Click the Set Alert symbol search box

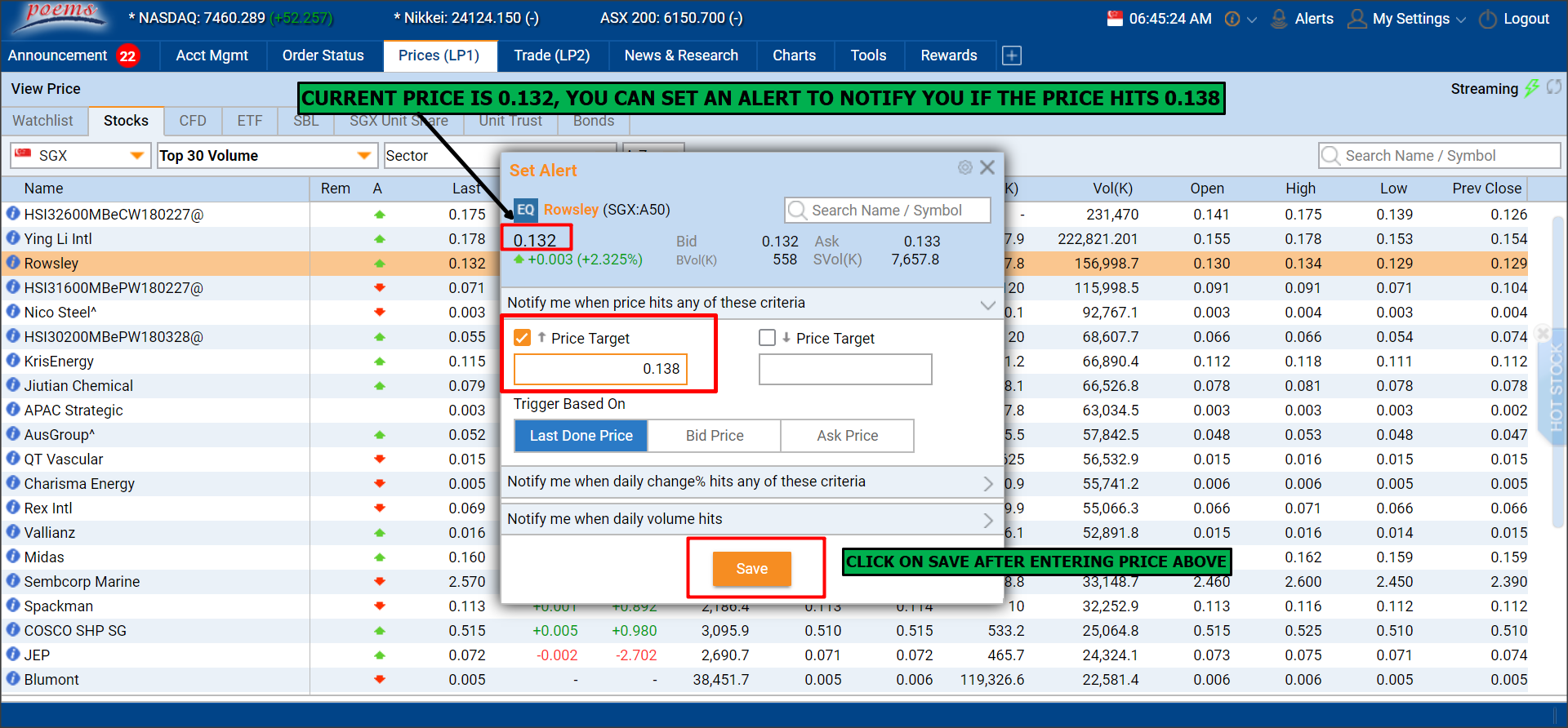pos(888,211)
